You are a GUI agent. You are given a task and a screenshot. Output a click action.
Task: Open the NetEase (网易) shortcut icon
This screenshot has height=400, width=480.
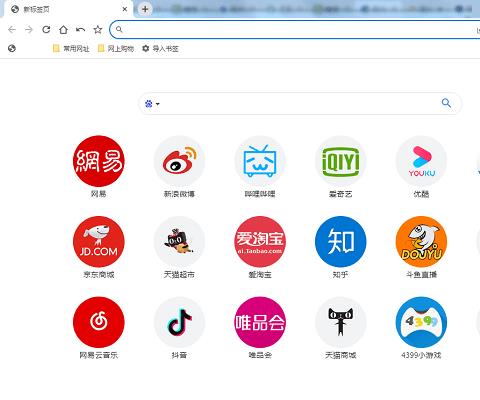99,161
